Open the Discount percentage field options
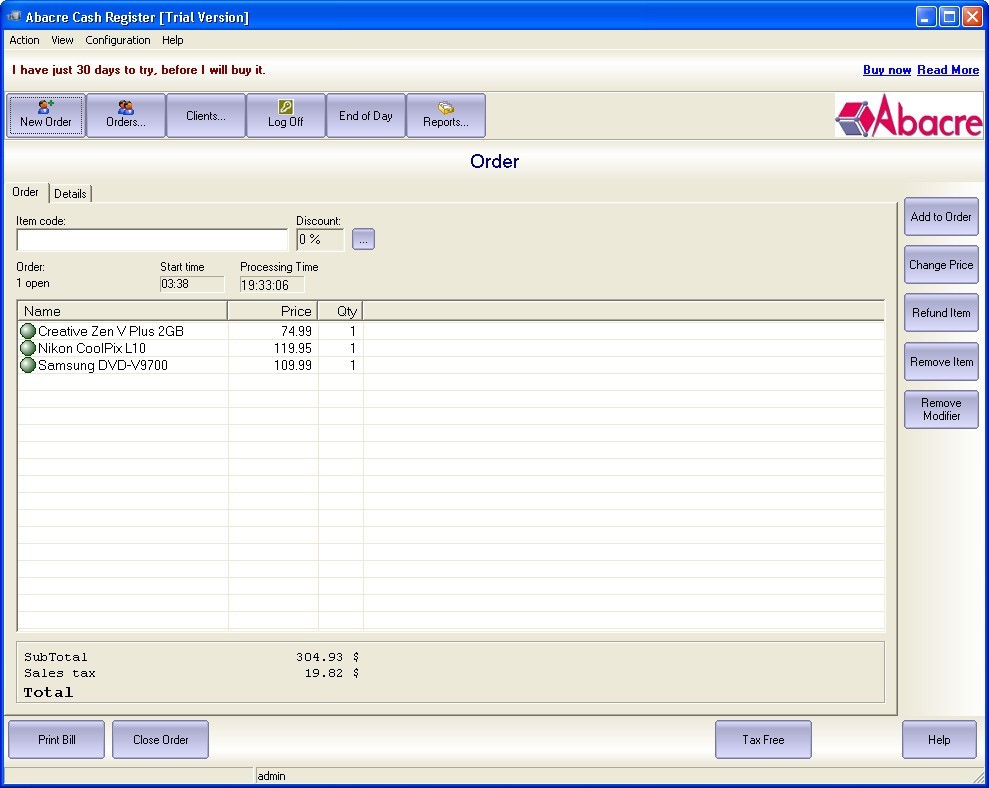Image resolution: width=989 pixels, height=788 pixels. click(318, 238)
